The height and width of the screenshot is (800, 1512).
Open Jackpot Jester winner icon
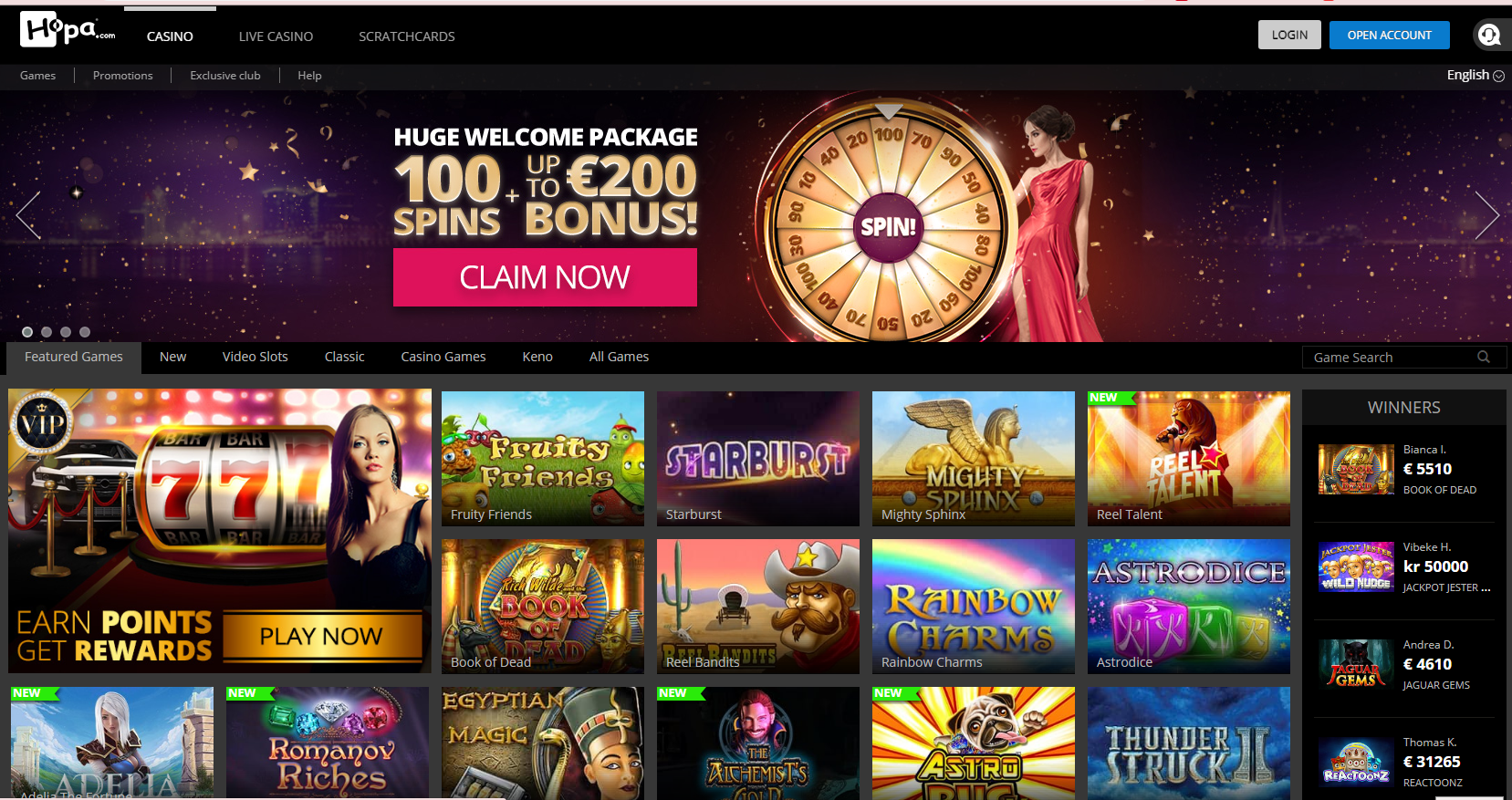click(1356, 566)
